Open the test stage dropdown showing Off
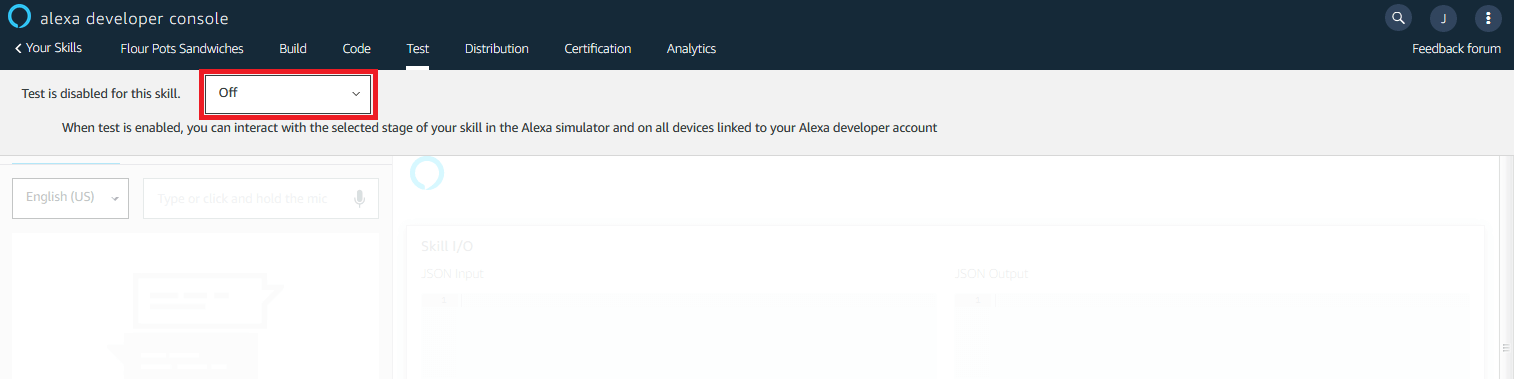 click(x=289, y=93)
